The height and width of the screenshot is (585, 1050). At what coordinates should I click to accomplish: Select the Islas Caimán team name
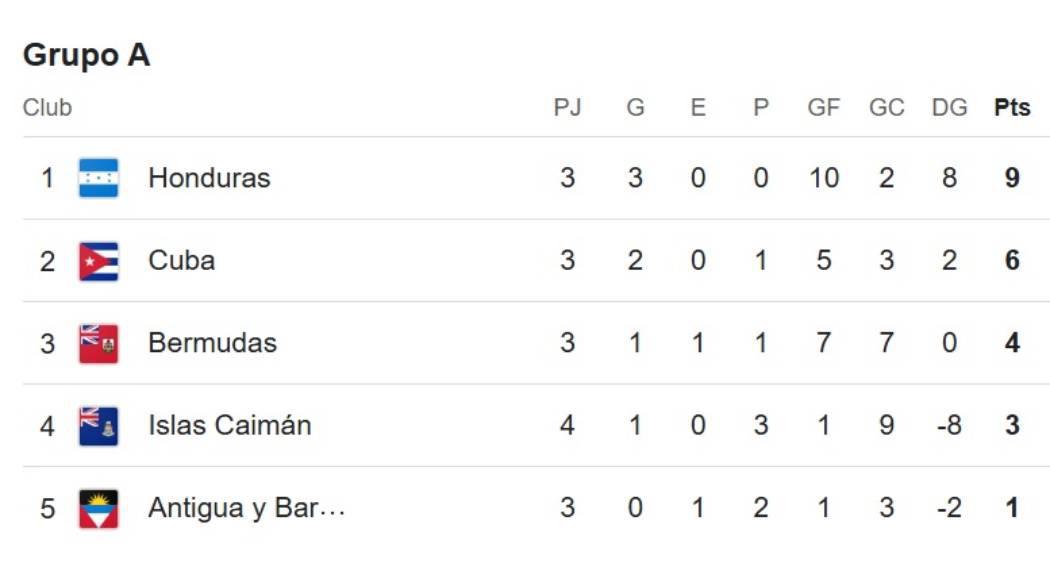point(229,426)
